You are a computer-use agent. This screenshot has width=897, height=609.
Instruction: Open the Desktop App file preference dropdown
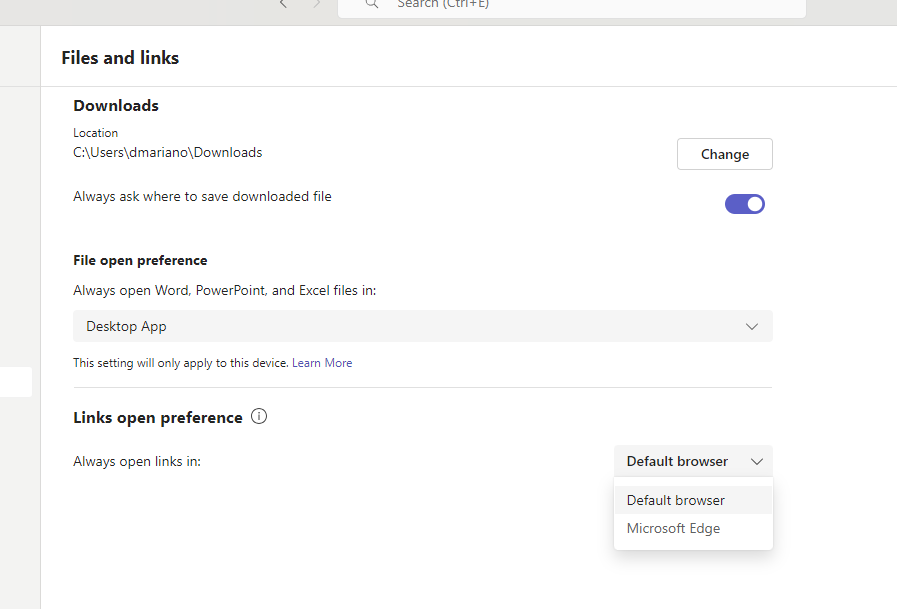pyautogui.click(x=422, y=326)
